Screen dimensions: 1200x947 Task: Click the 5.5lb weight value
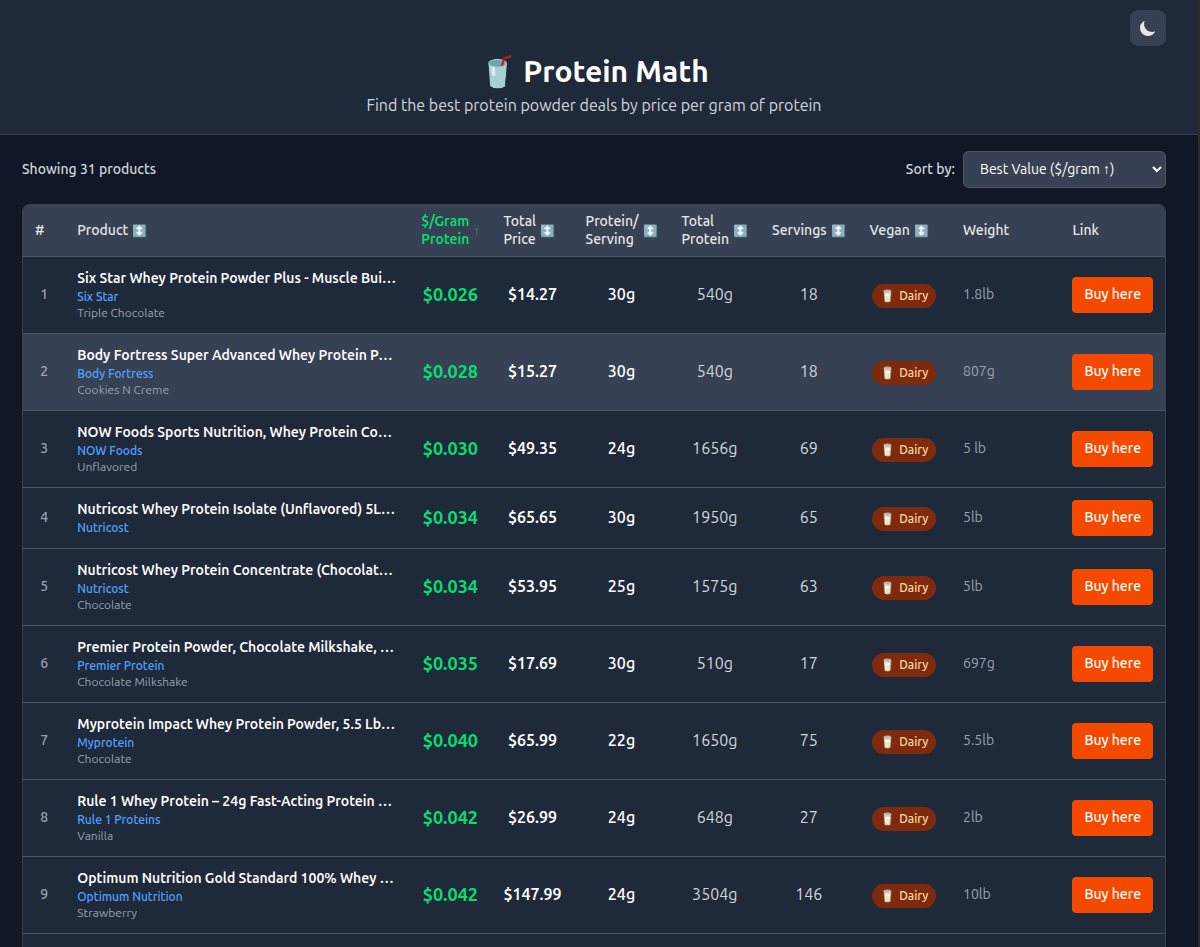(978, 740)
